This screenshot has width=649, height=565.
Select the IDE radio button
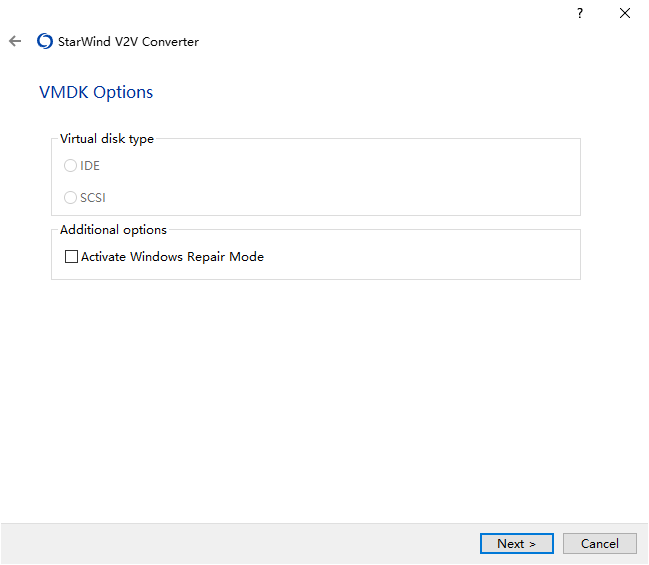pyautogui.click(x=70, y=166)
